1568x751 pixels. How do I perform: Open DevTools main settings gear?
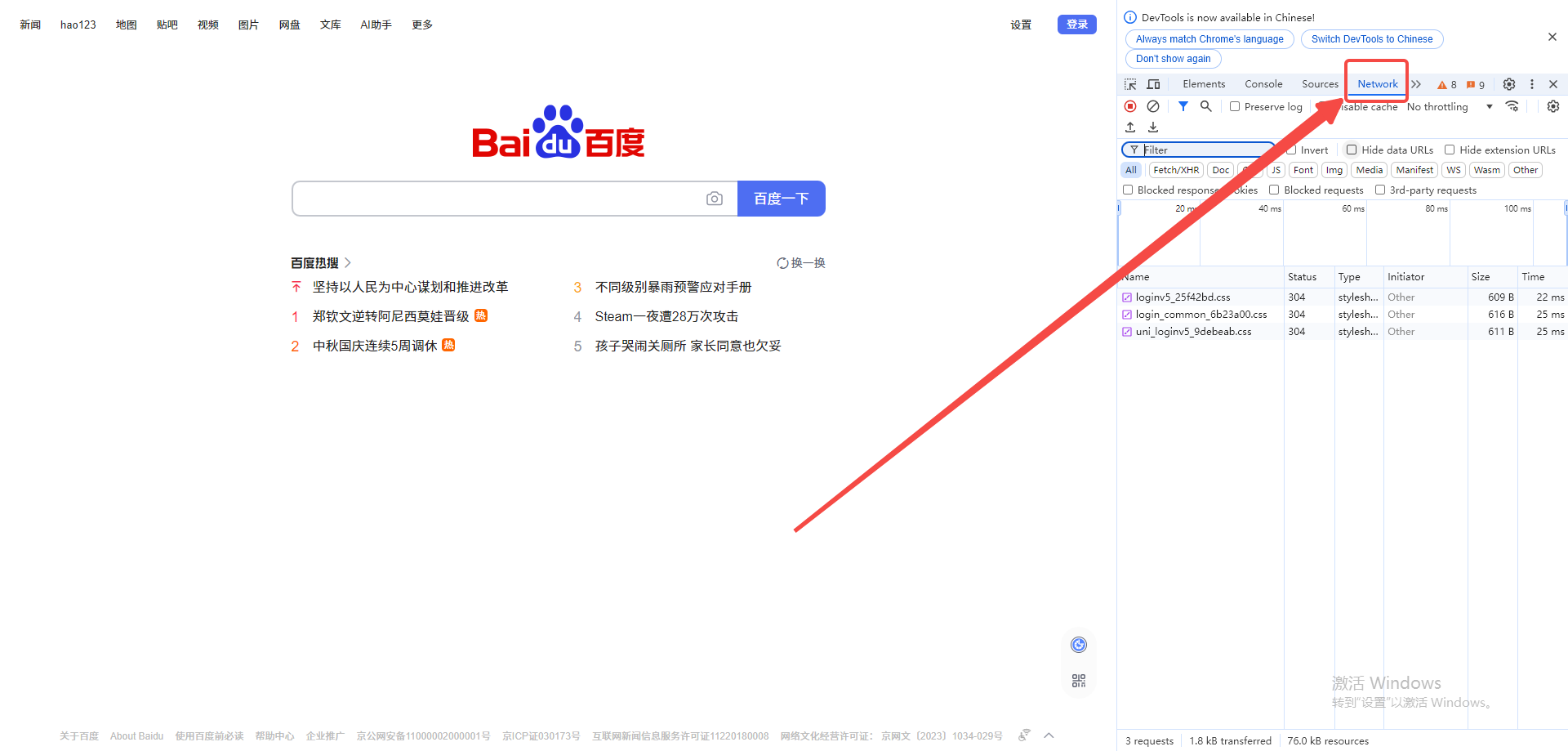click(1509, 84)
